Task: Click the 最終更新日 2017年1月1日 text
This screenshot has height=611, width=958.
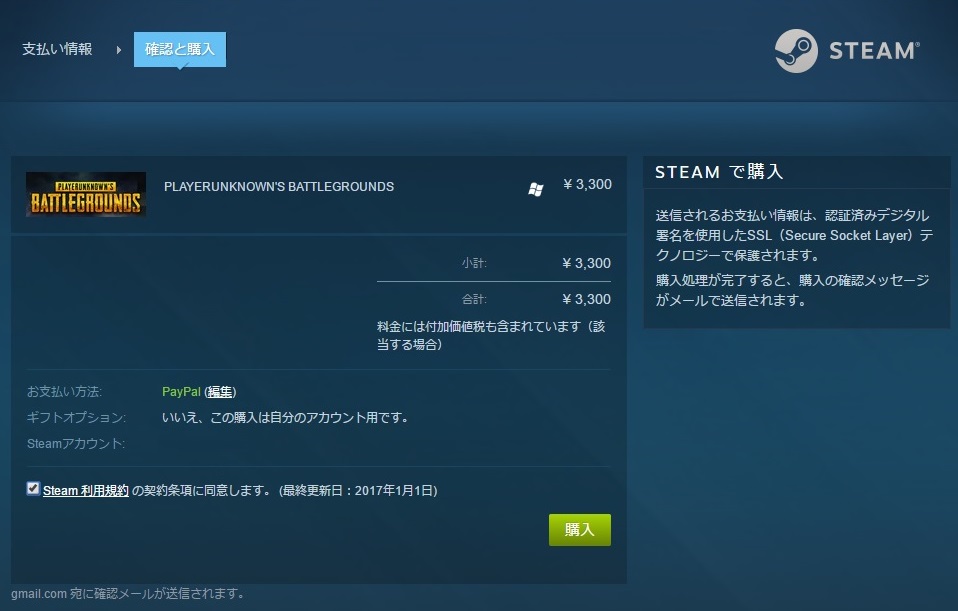Action: (x=358, y=491)
